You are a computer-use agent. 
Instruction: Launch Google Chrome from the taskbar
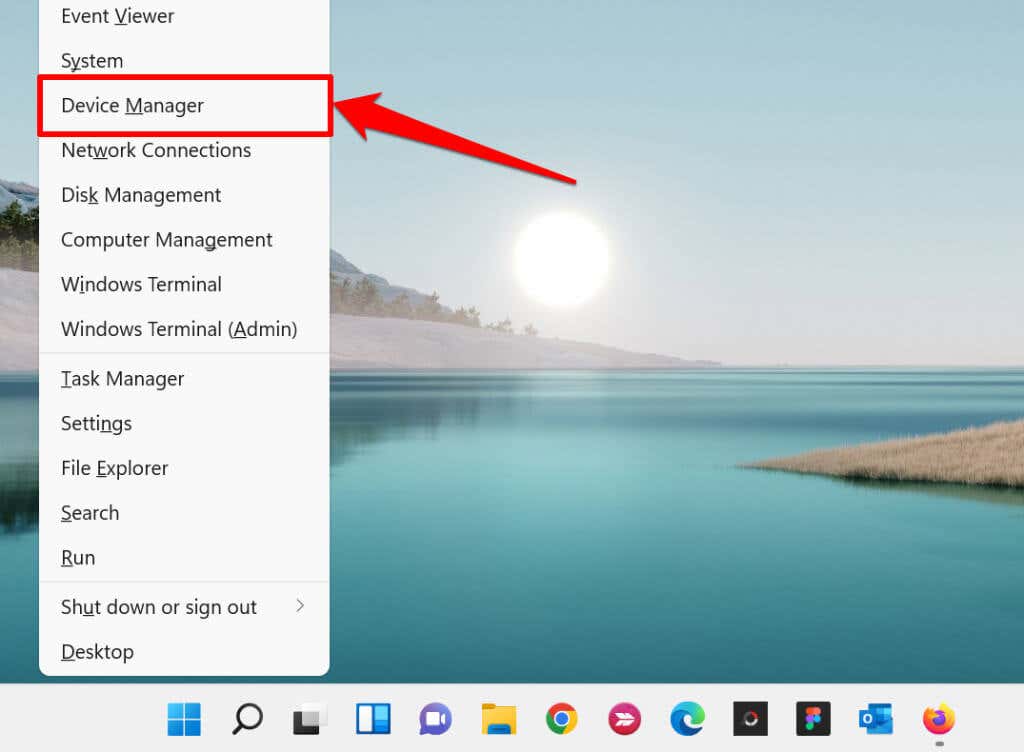(562, 719)
